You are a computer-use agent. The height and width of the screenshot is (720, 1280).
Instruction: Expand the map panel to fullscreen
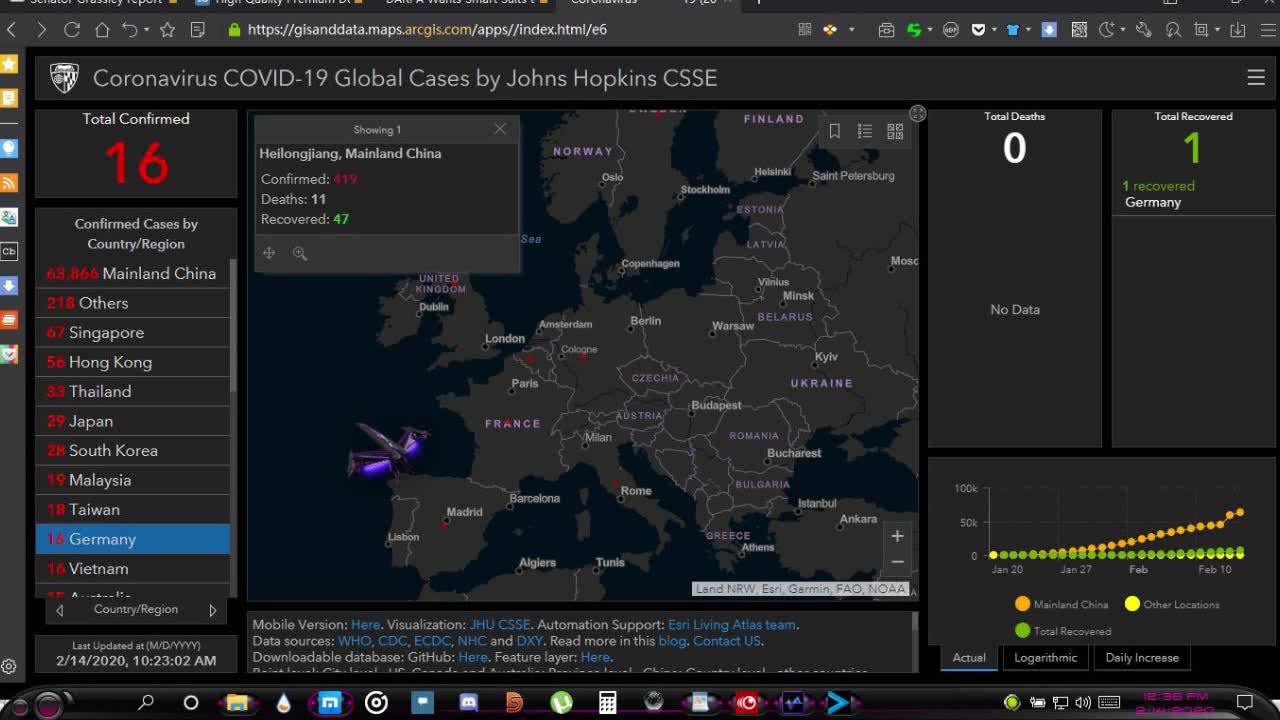918,114
